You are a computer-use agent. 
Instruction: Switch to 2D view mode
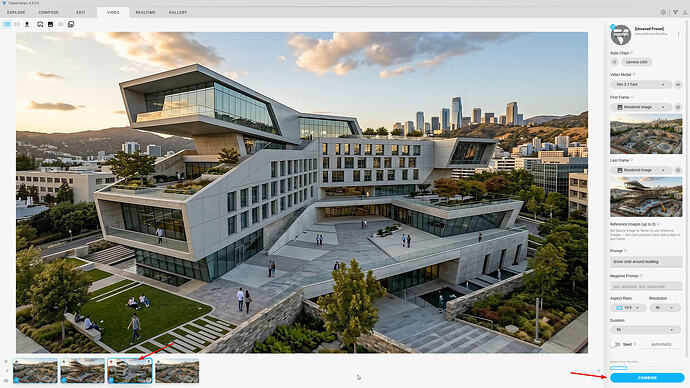click(x=7, y=24)
